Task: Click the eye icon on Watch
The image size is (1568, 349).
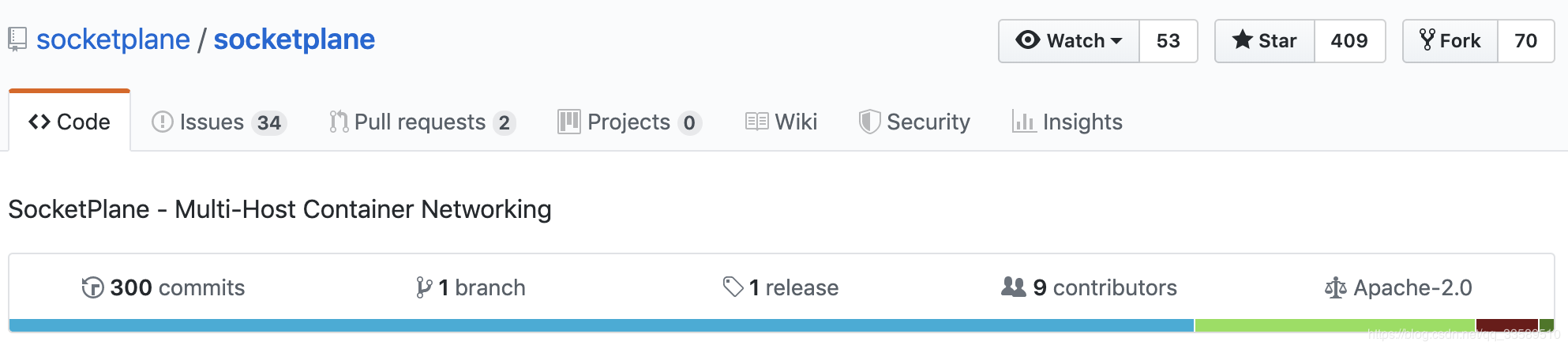Action: coord(1027,40)
